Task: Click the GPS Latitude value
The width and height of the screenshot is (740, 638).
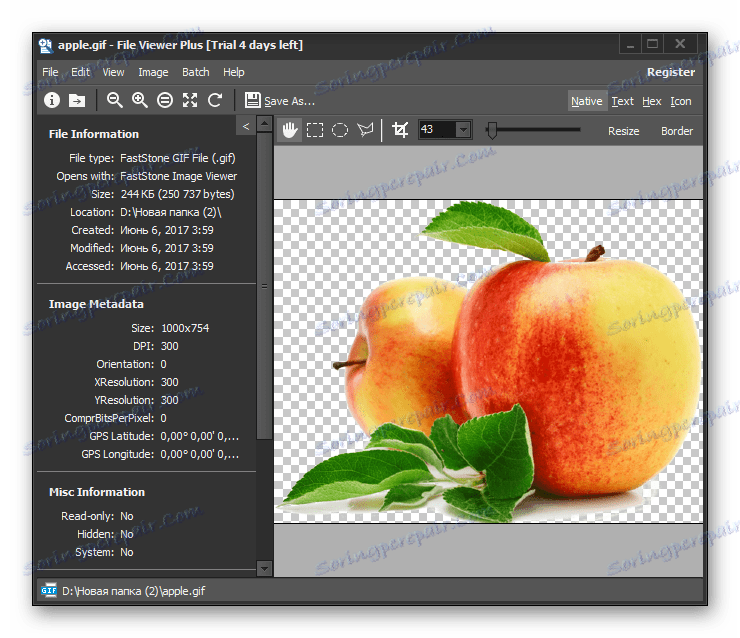Action: 200,436
